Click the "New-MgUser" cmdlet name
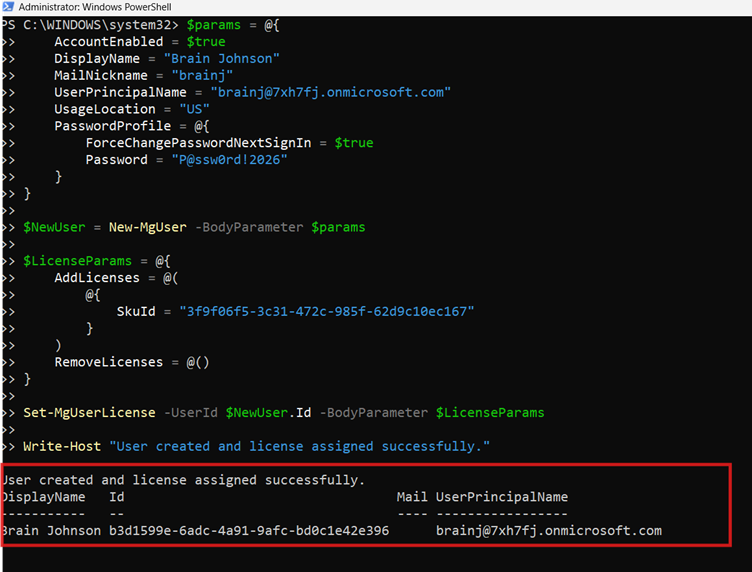Screen dimensions: 752x572 pyautogui.click(x=148, y=227)
